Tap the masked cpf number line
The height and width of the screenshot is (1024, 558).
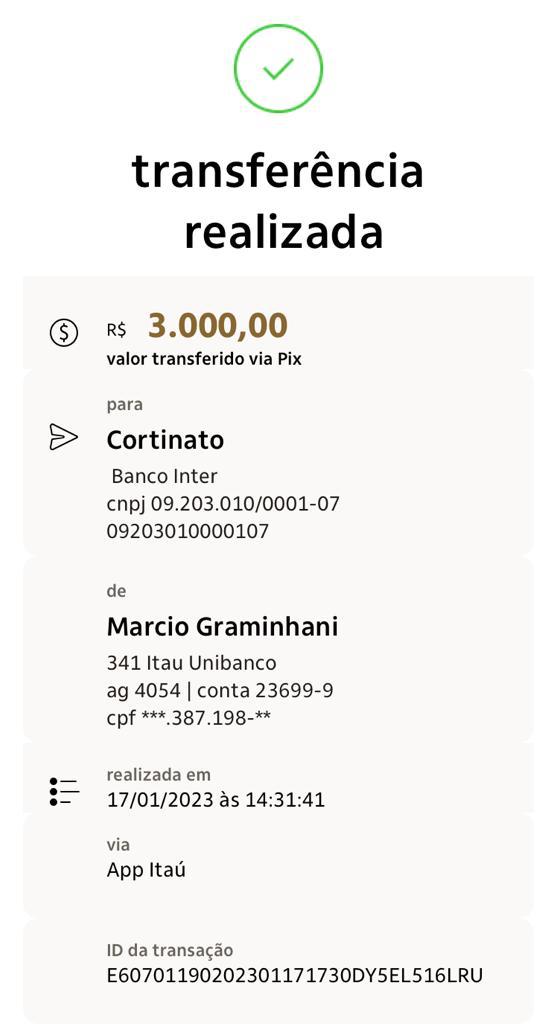(189, 719)
